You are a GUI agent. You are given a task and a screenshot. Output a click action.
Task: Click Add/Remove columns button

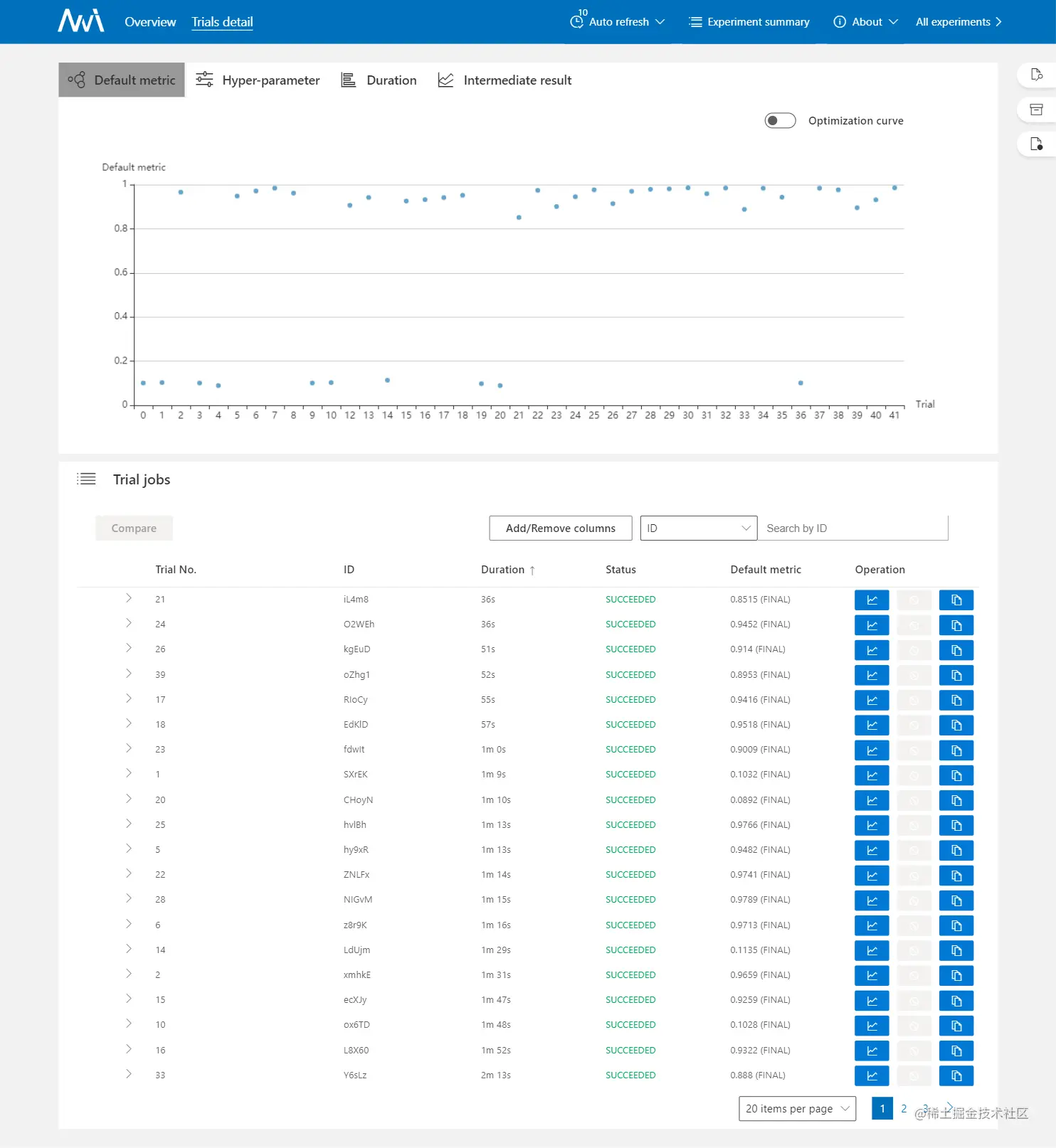pos(561,528)
